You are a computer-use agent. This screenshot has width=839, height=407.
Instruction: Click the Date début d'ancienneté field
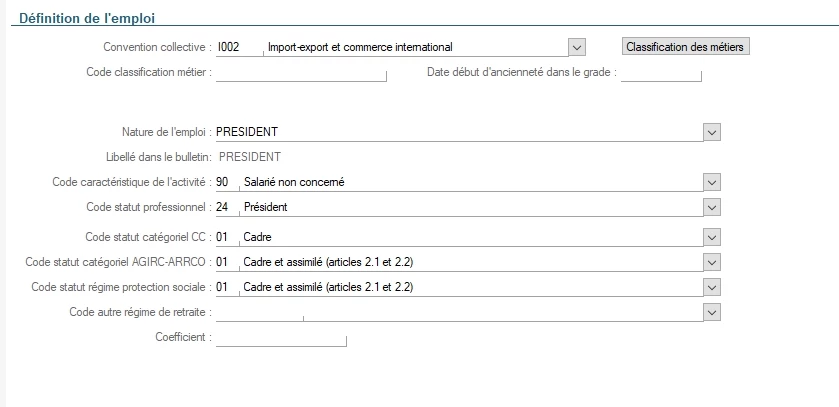pos(660,72)
